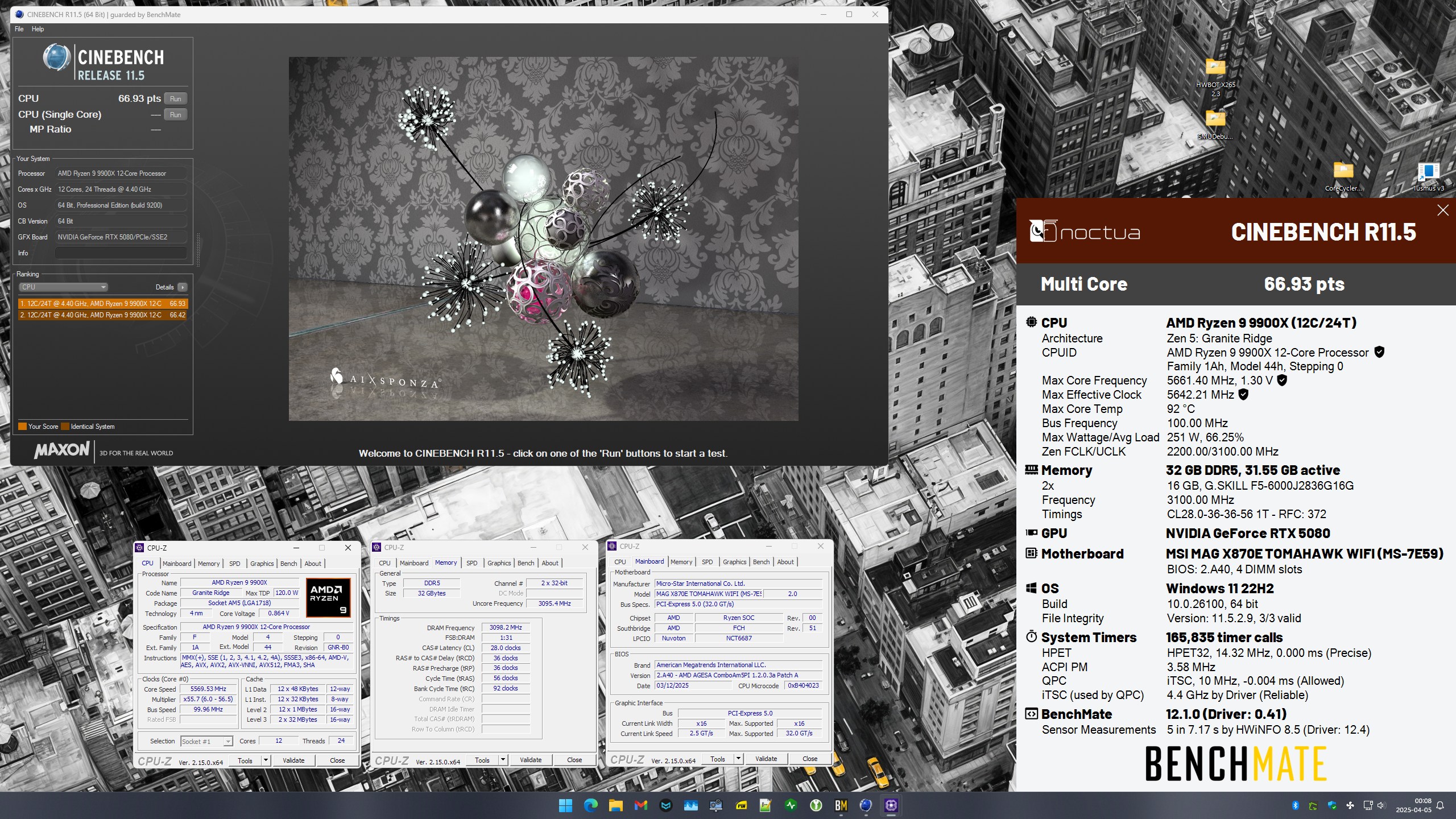Expand ranking Details arrow

182,287
